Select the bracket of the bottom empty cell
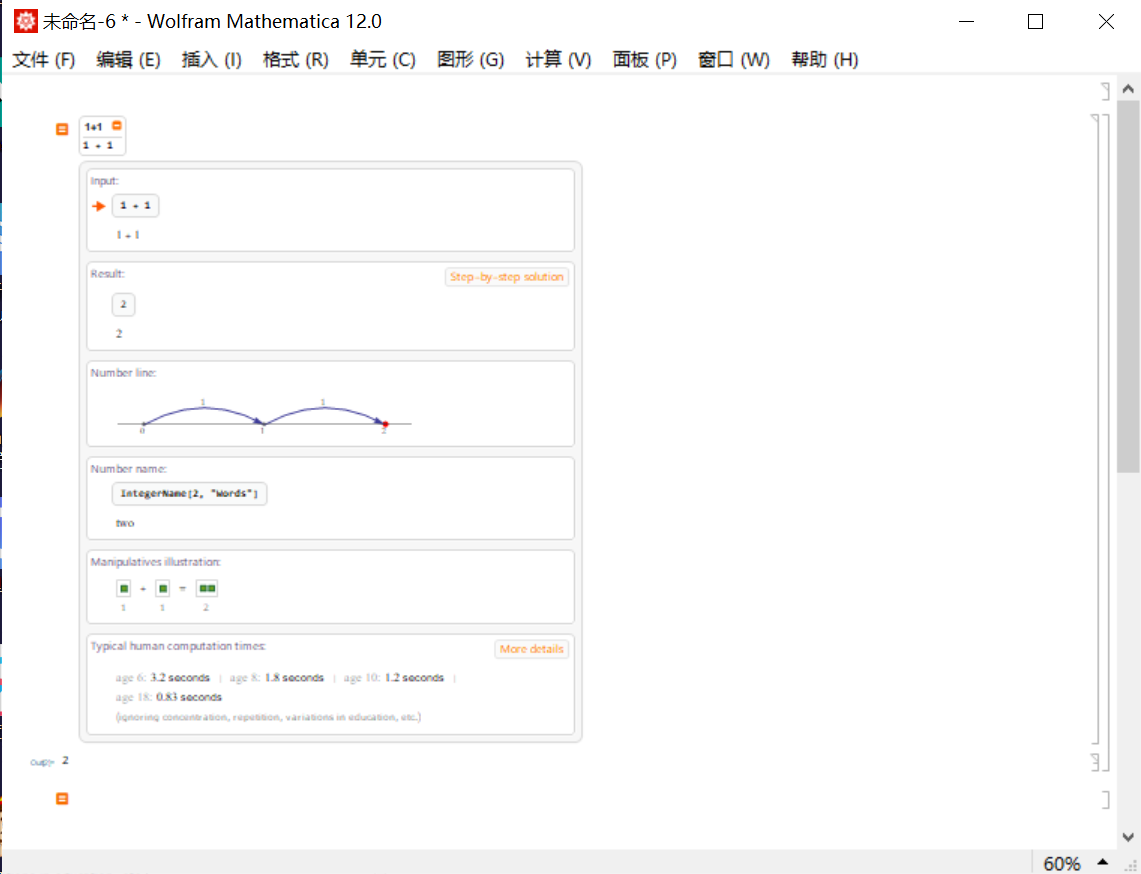1141x874 pixels. click(x=1105, y=800)
